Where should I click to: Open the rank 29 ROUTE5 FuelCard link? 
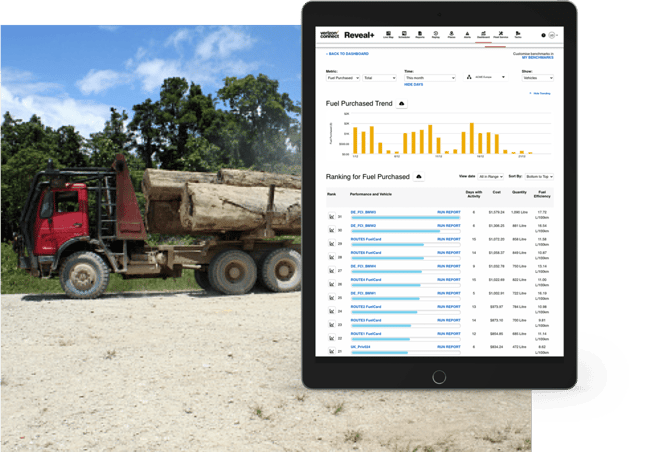[x=366, y=239]
